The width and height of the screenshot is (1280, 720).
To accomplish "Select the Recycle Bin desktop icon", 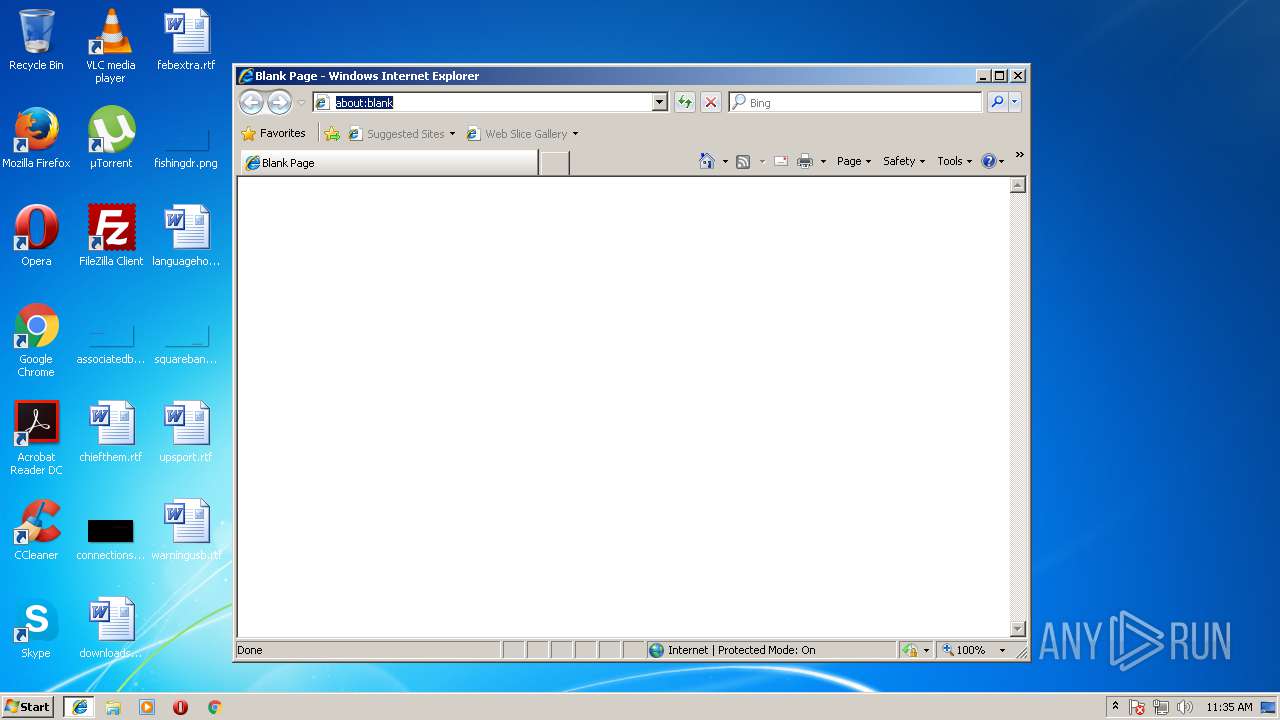I will point(36,40).
